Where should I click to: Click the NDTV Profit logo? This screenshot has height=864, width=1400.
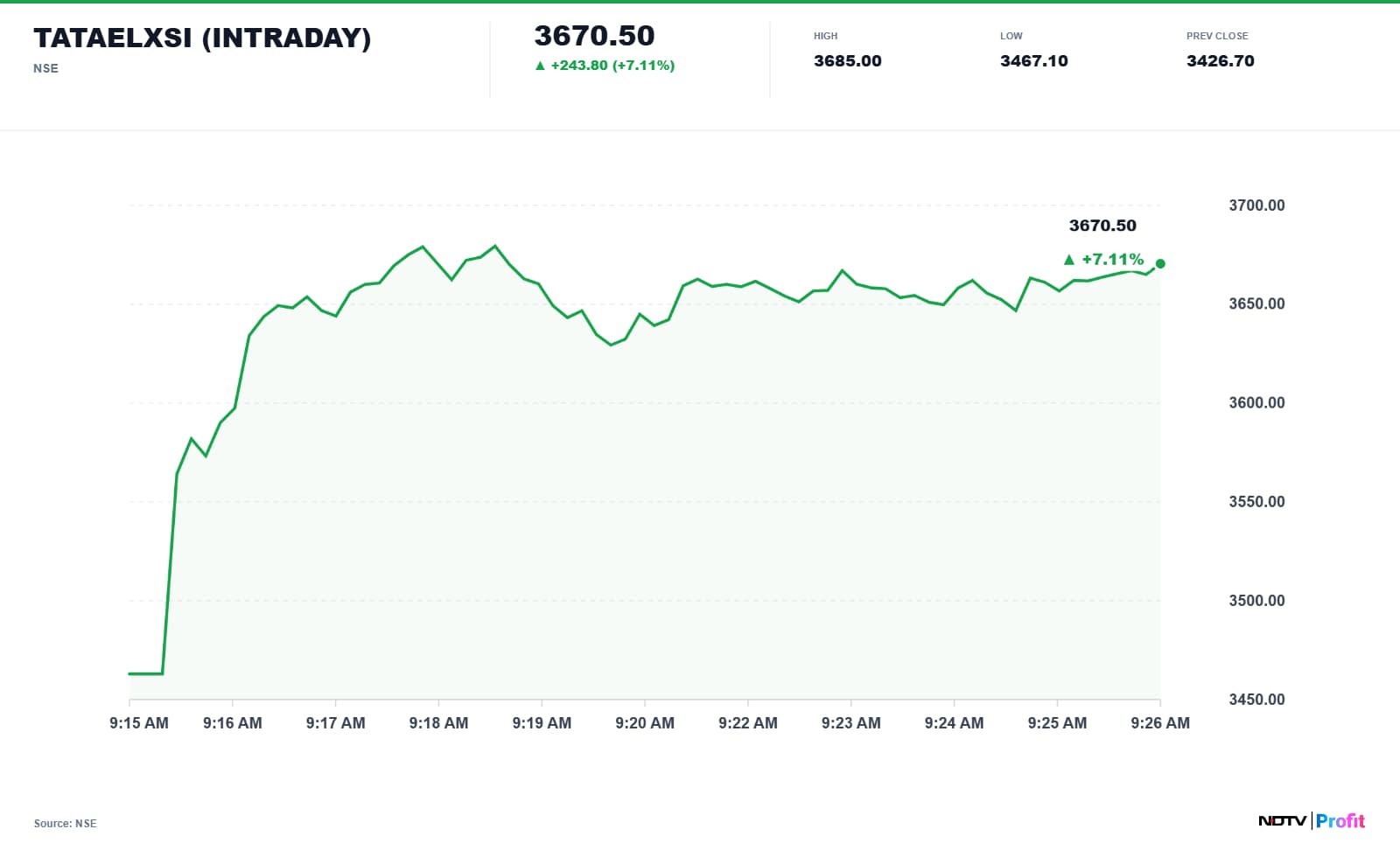1311,820
